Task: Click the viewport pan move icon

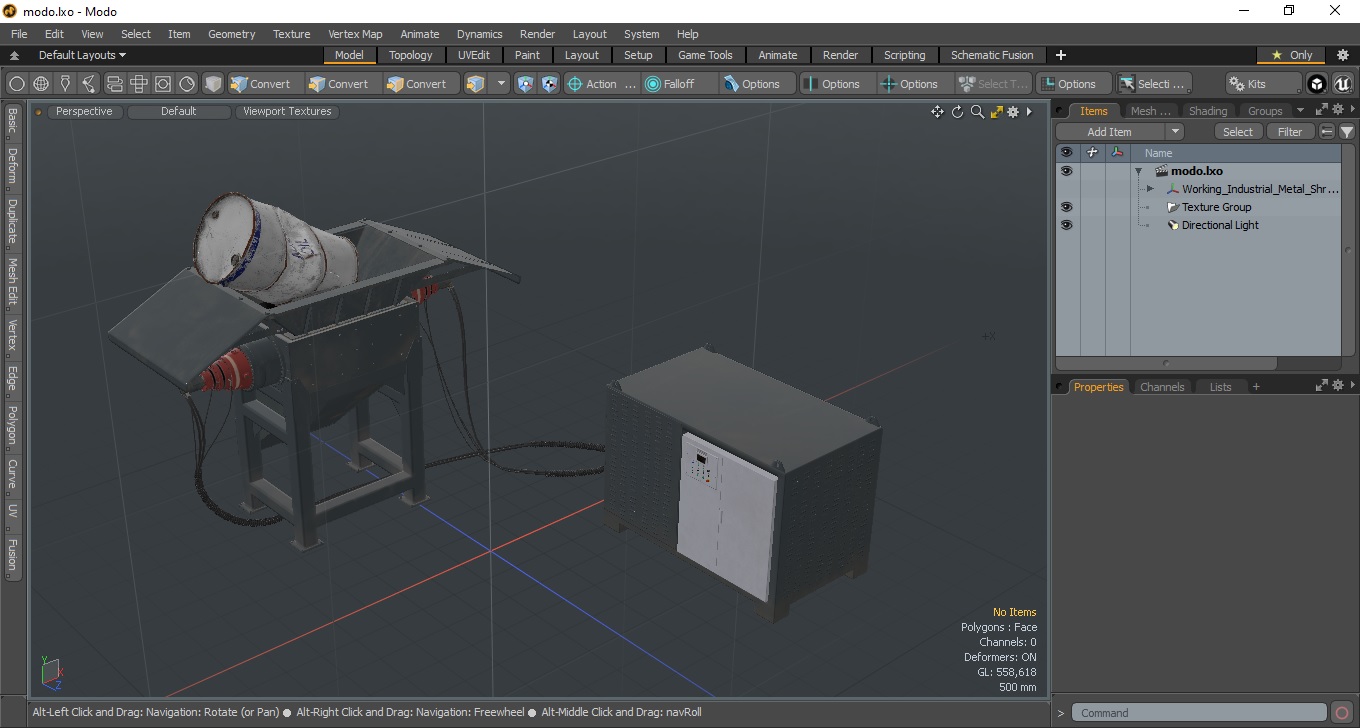Action: [937, 112]
